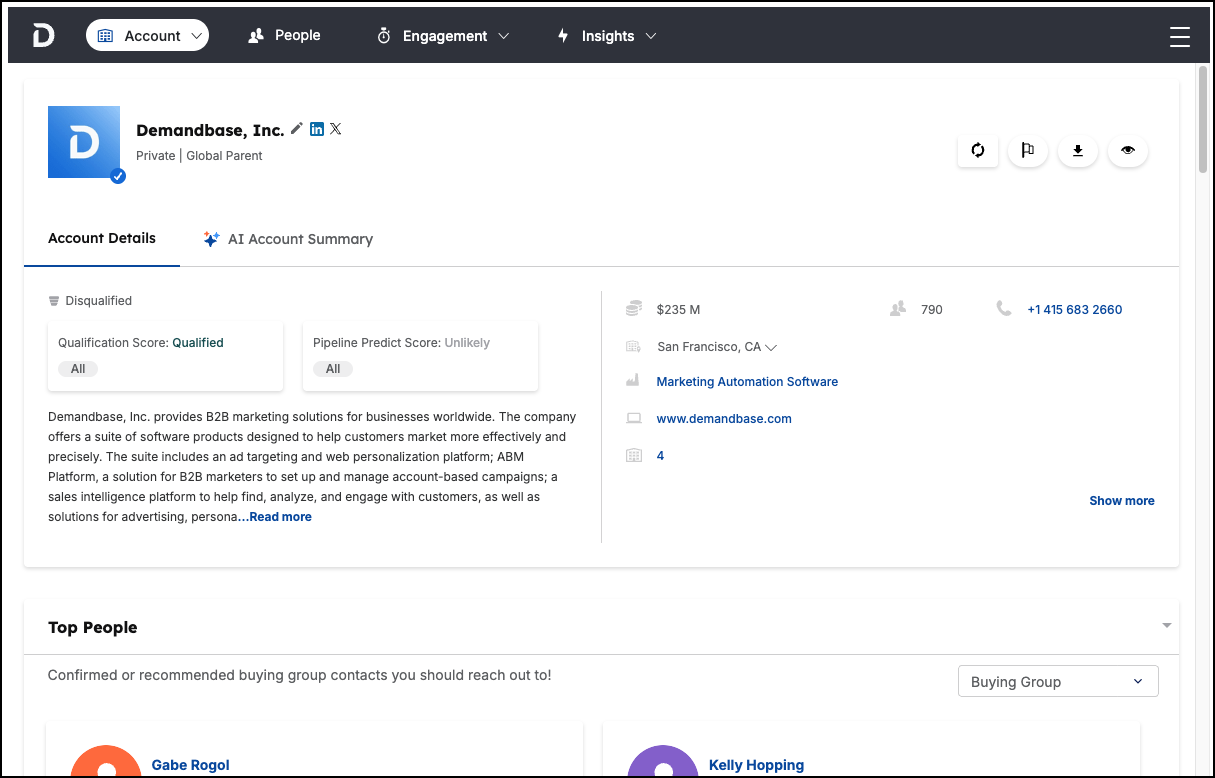Screen dimensions: 1215x778
Task: Open the X social profile icon
Action: [x=336, y=129]
